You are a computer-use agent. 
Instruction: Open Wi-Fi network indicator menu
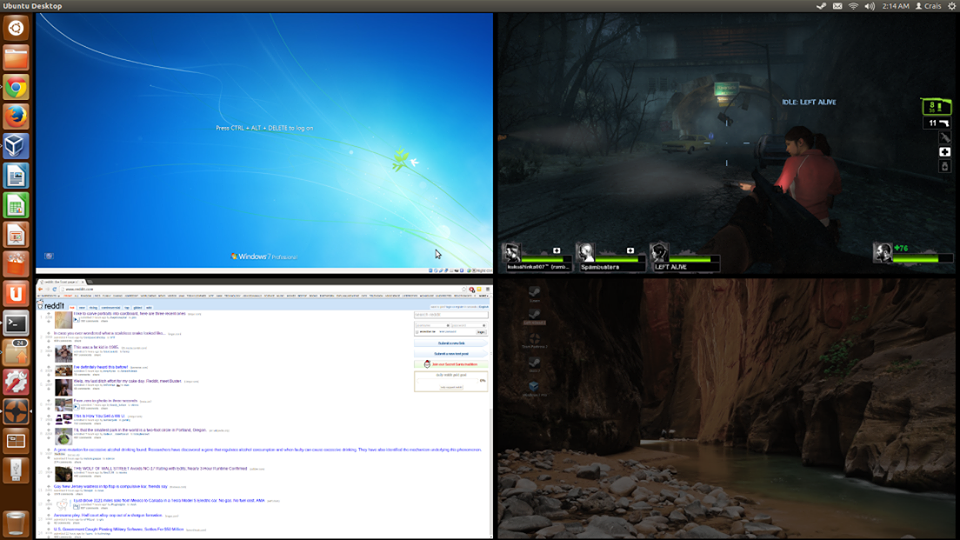click(853, 6)
